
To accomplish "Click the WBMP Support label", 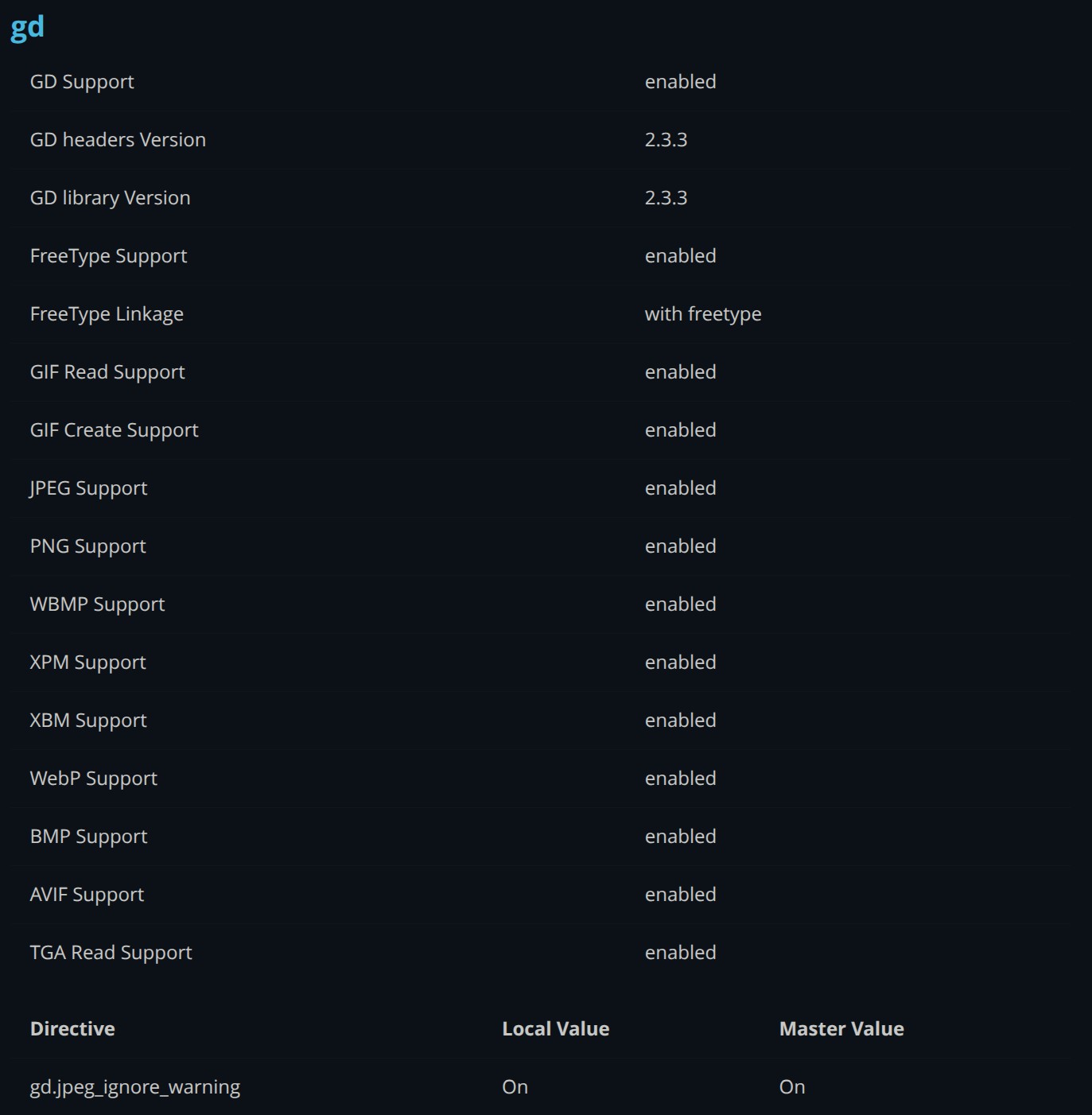I will [97, 604].
